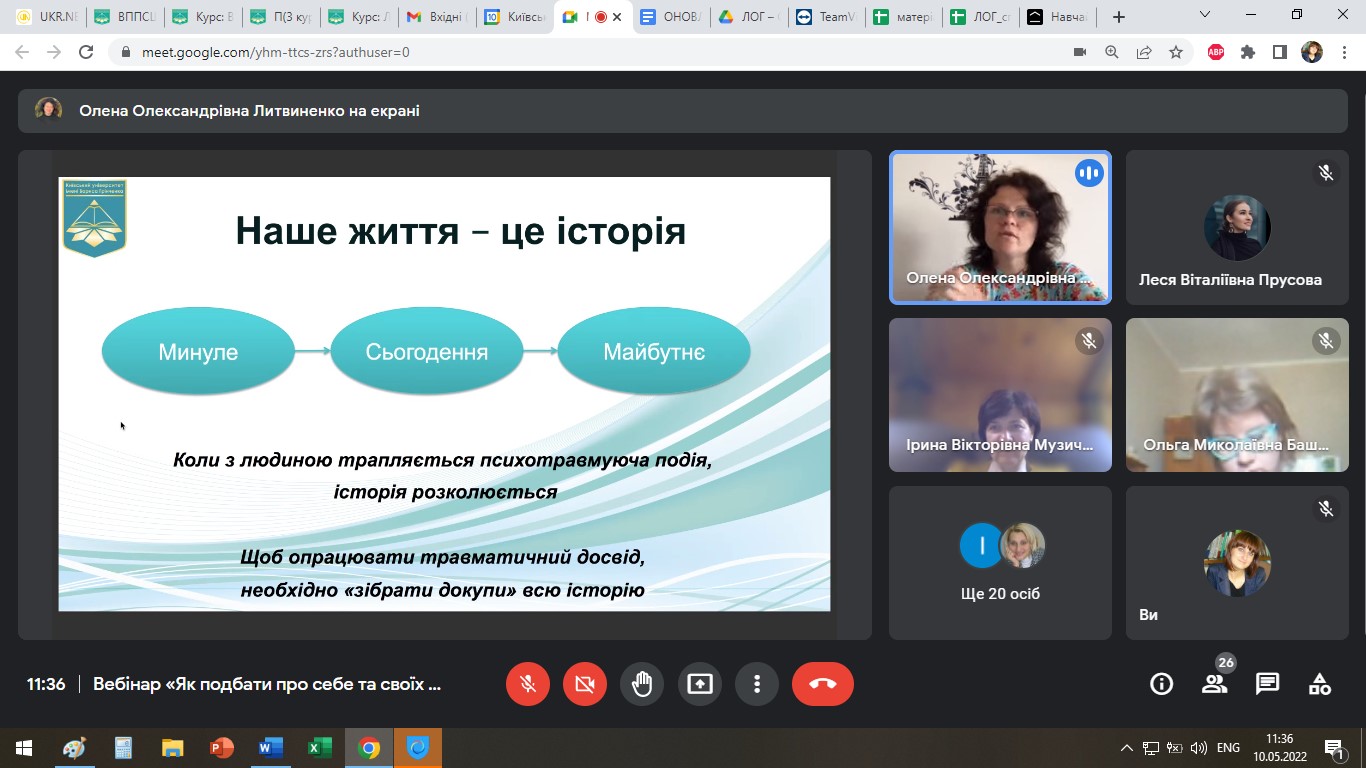Toggle the microphone mute button
Viewport: 1366px width, 768px height.
pyautogui.click(x=528, y=684)
